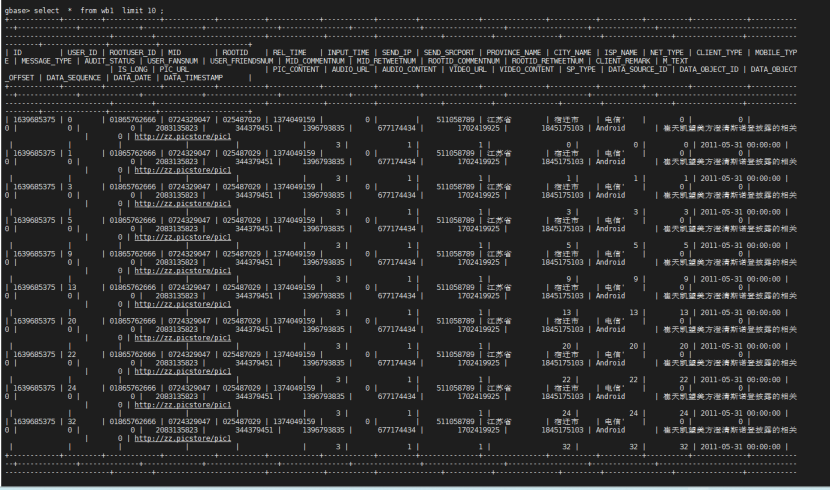Select the DATA_TIMESTAMP column header
831x490 pixels.
click(x=193, y=78)
